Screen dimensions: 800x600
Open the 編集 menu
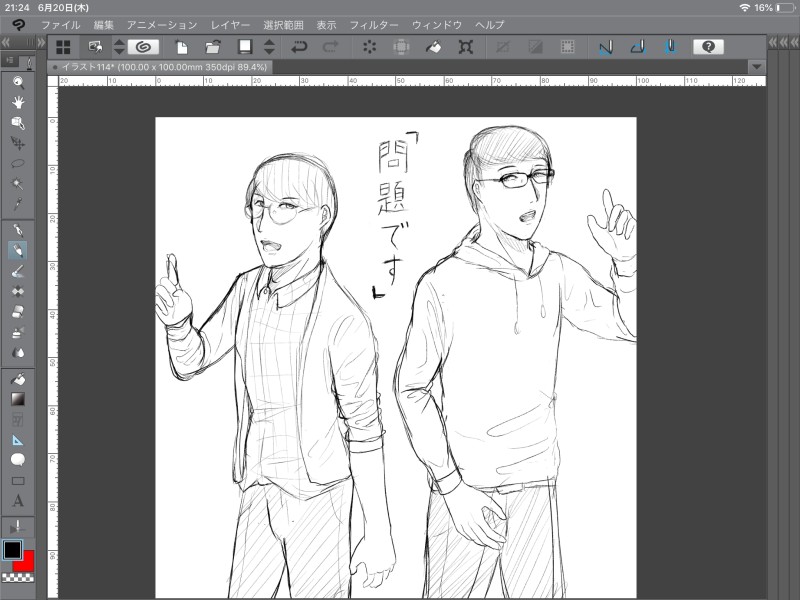[104, 25]
